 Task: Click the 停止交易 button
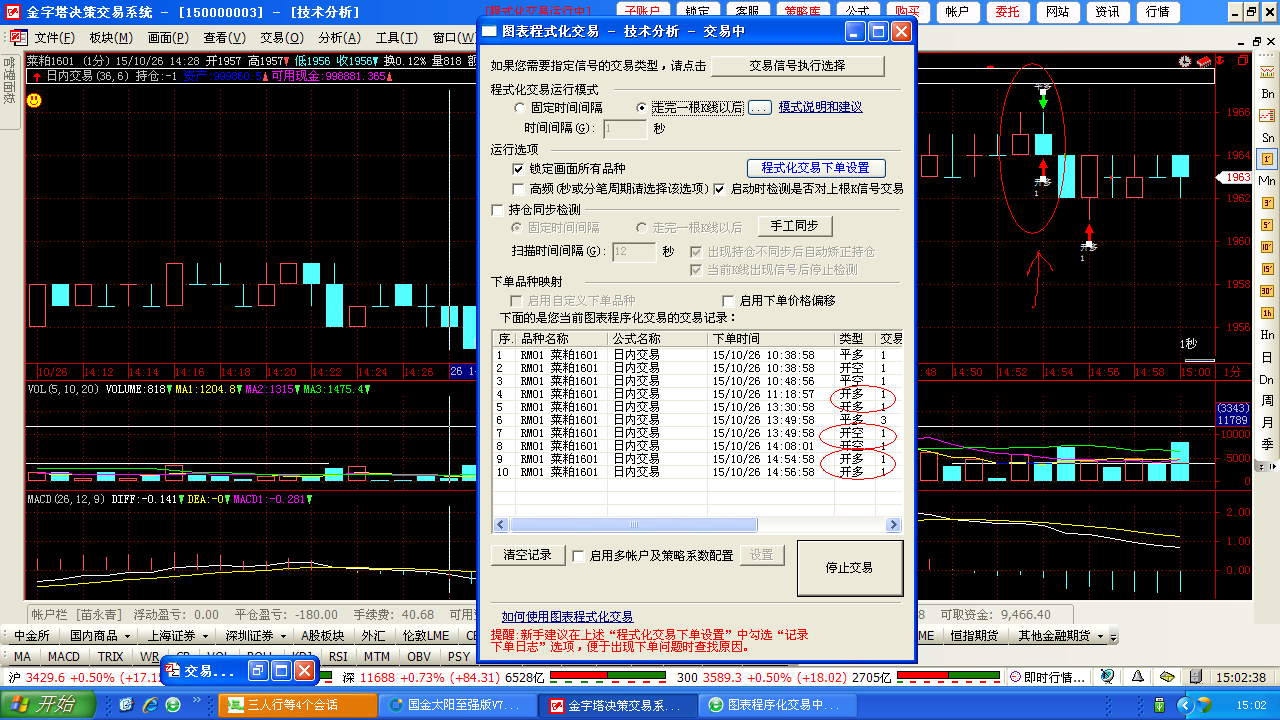(849, 568)
